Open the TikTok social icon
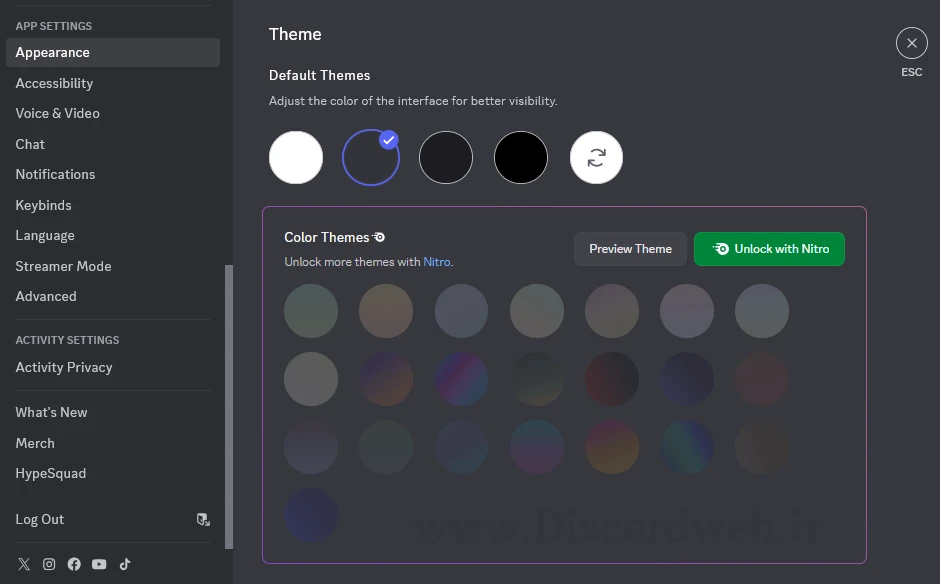The height and width of the screenshot is (584, 940). pos(125,564)
